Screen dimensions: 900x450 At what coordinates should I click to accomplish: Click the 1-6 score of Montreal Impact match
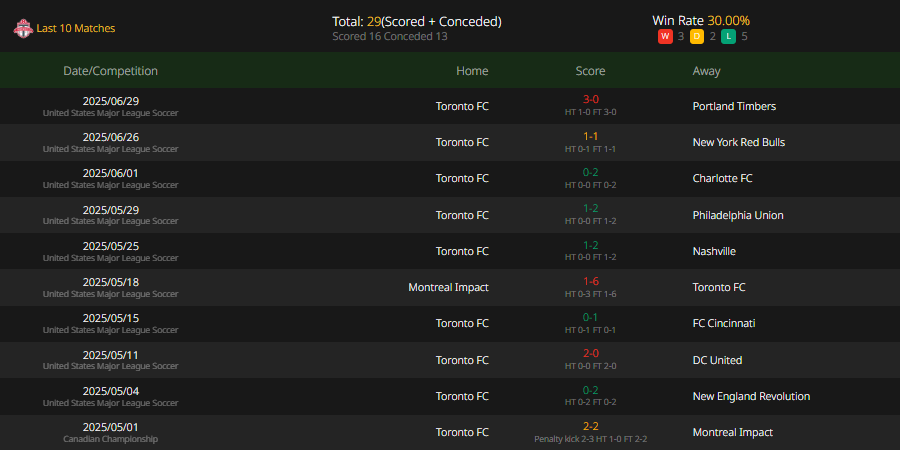[590, 281]
